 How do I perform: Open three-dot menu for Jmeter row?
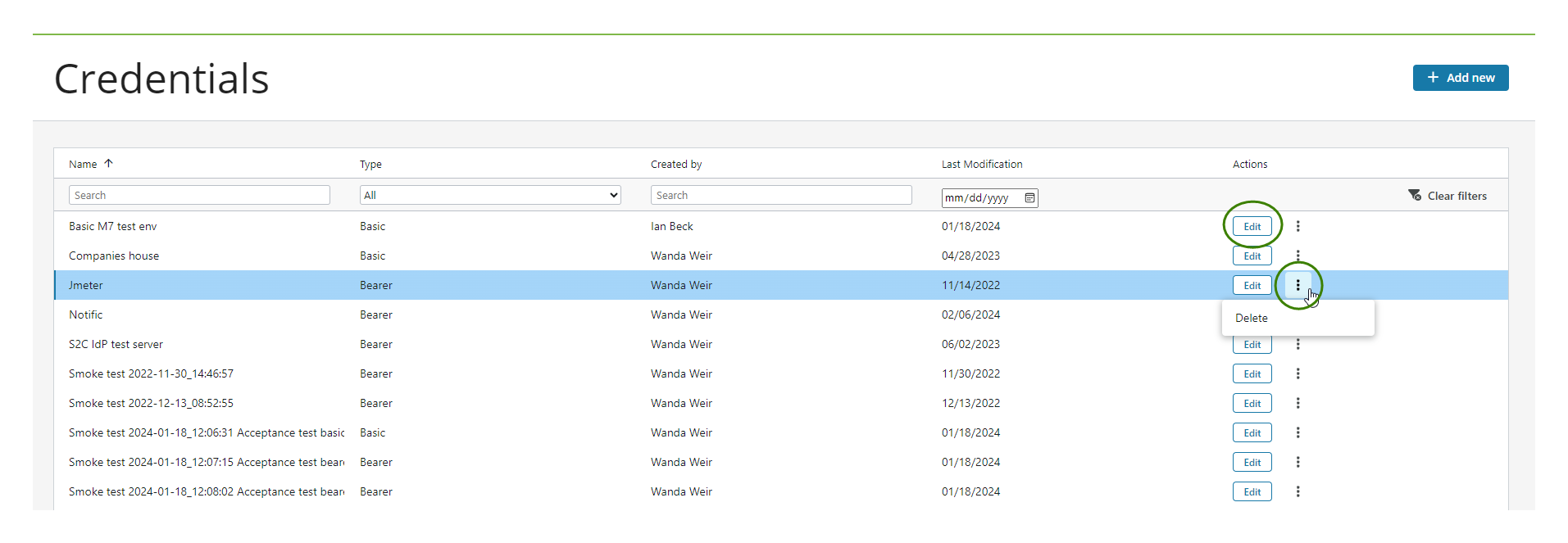pos(1298,285)
